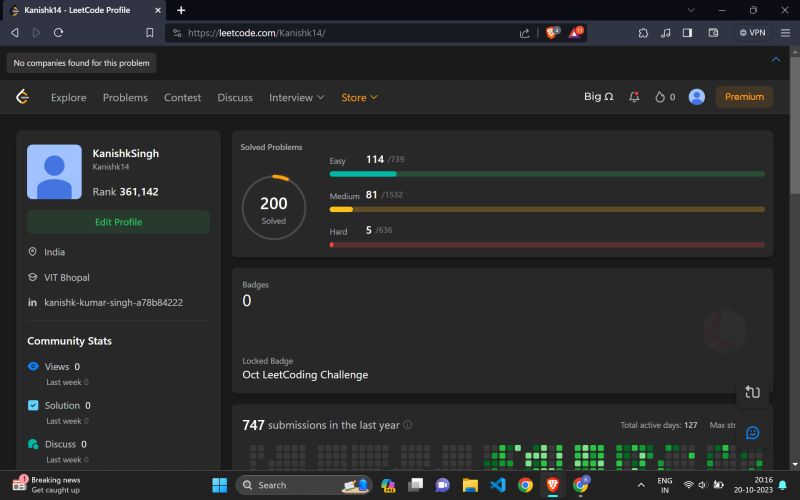Click the Premium button
This screenshot has width=800, height=500.
tap(744, 97)
